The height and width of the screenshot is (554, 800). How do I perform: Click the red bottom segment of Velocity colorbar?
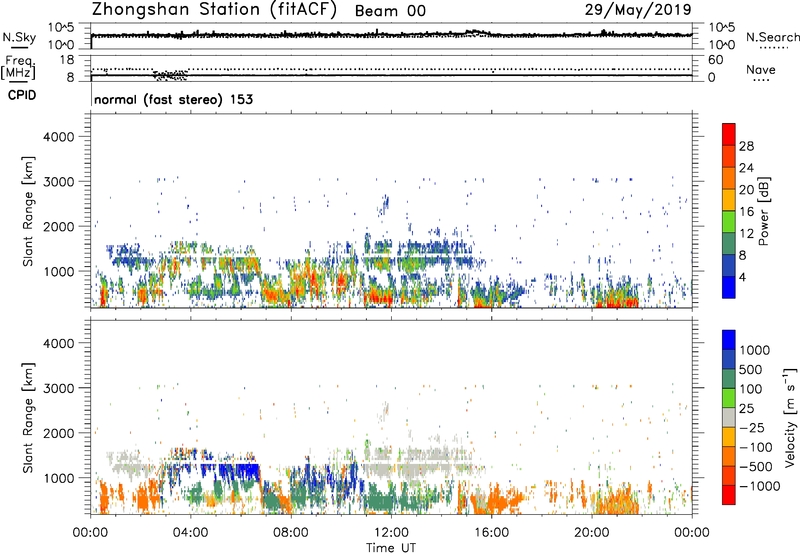point(729,495)
